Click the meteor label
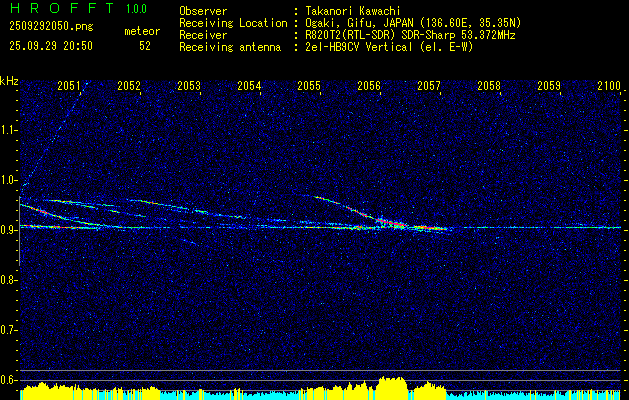The image size is (629, 400). (142, 31)
